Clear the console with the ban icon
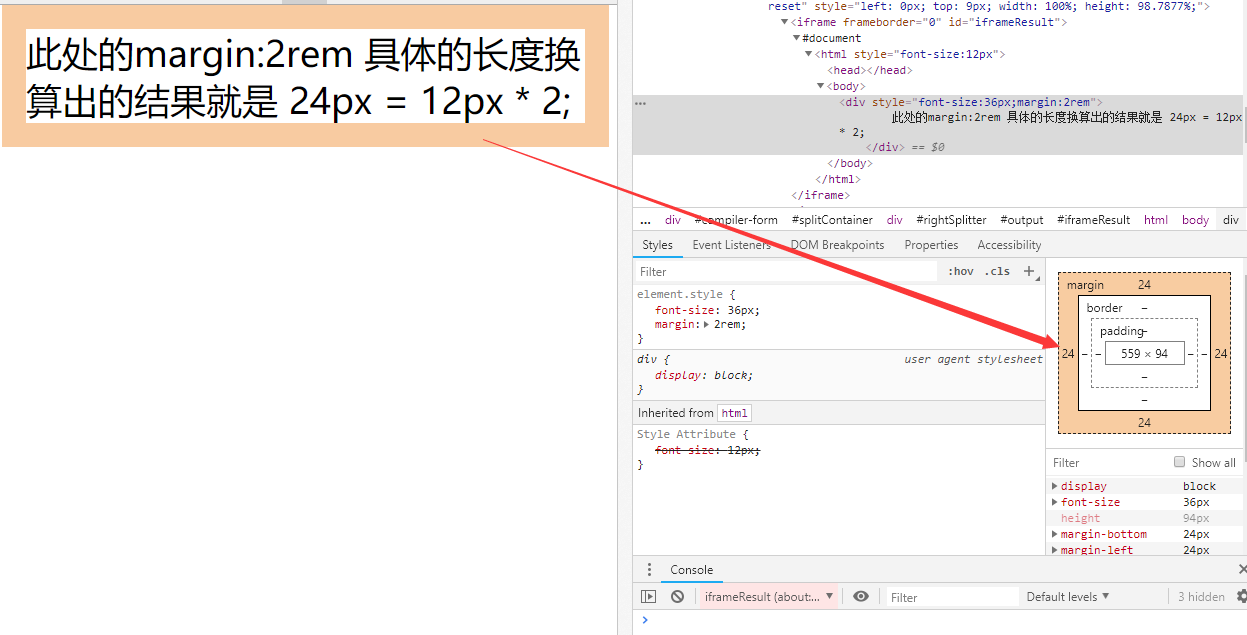 click(x=678, y=595)
